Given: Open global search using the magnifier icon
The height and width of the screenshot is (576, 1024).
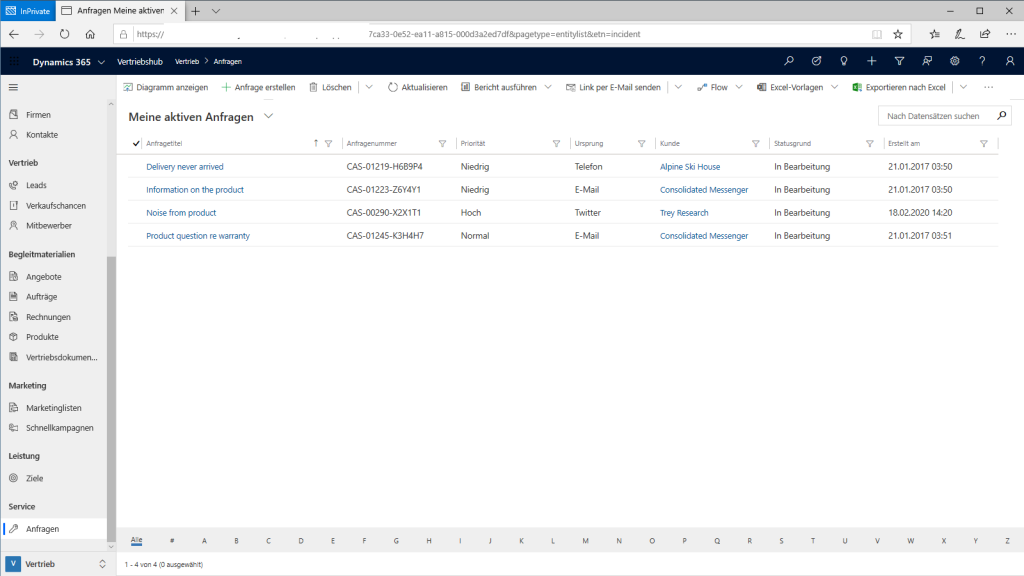Looking at the screenshot, I should tap(789, 61).
